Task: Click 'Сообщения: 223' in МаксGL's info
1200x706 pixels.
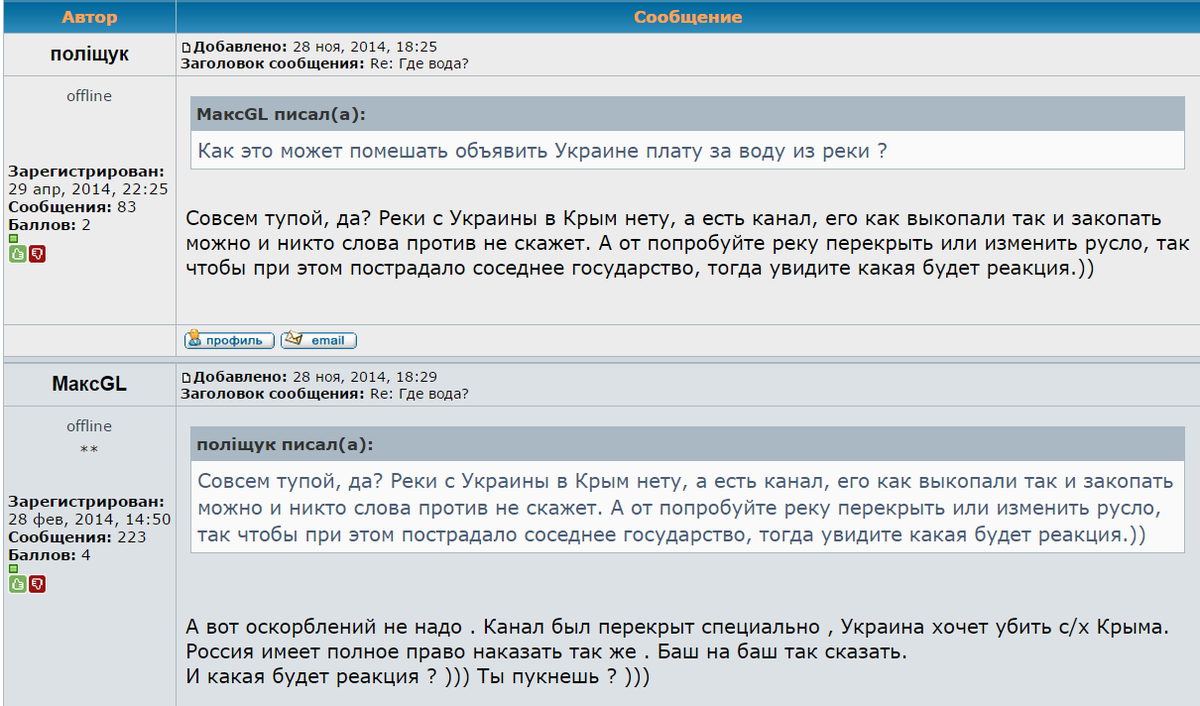Action: coord(77,537)
